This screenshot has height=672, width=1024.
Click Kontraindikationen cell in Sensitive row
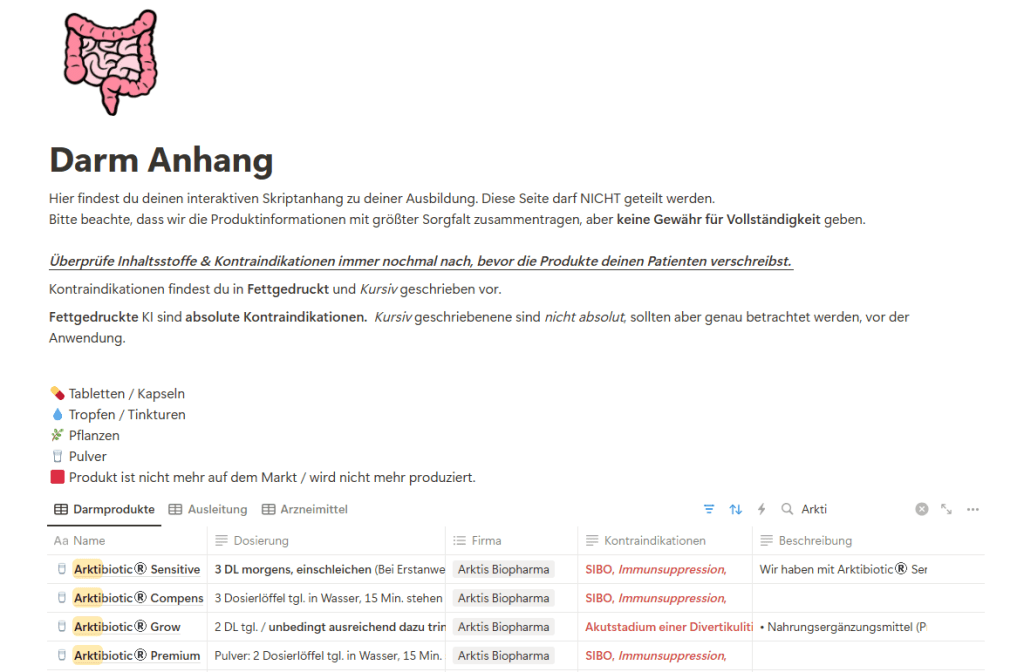click(665, 569)
